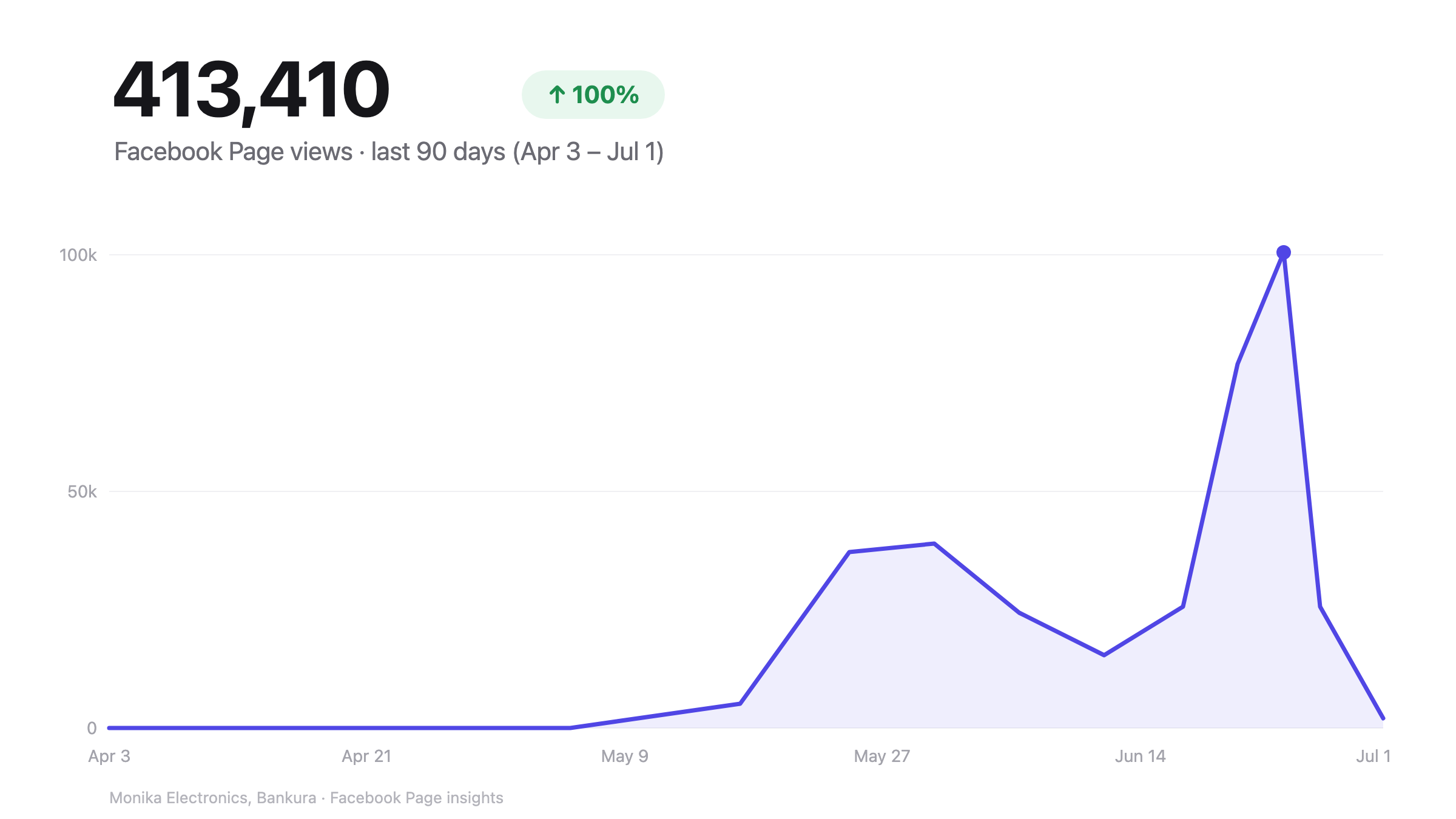Click the 100k y-axis label
This screenshot has width=1456, height=819.
click(78, 255)
